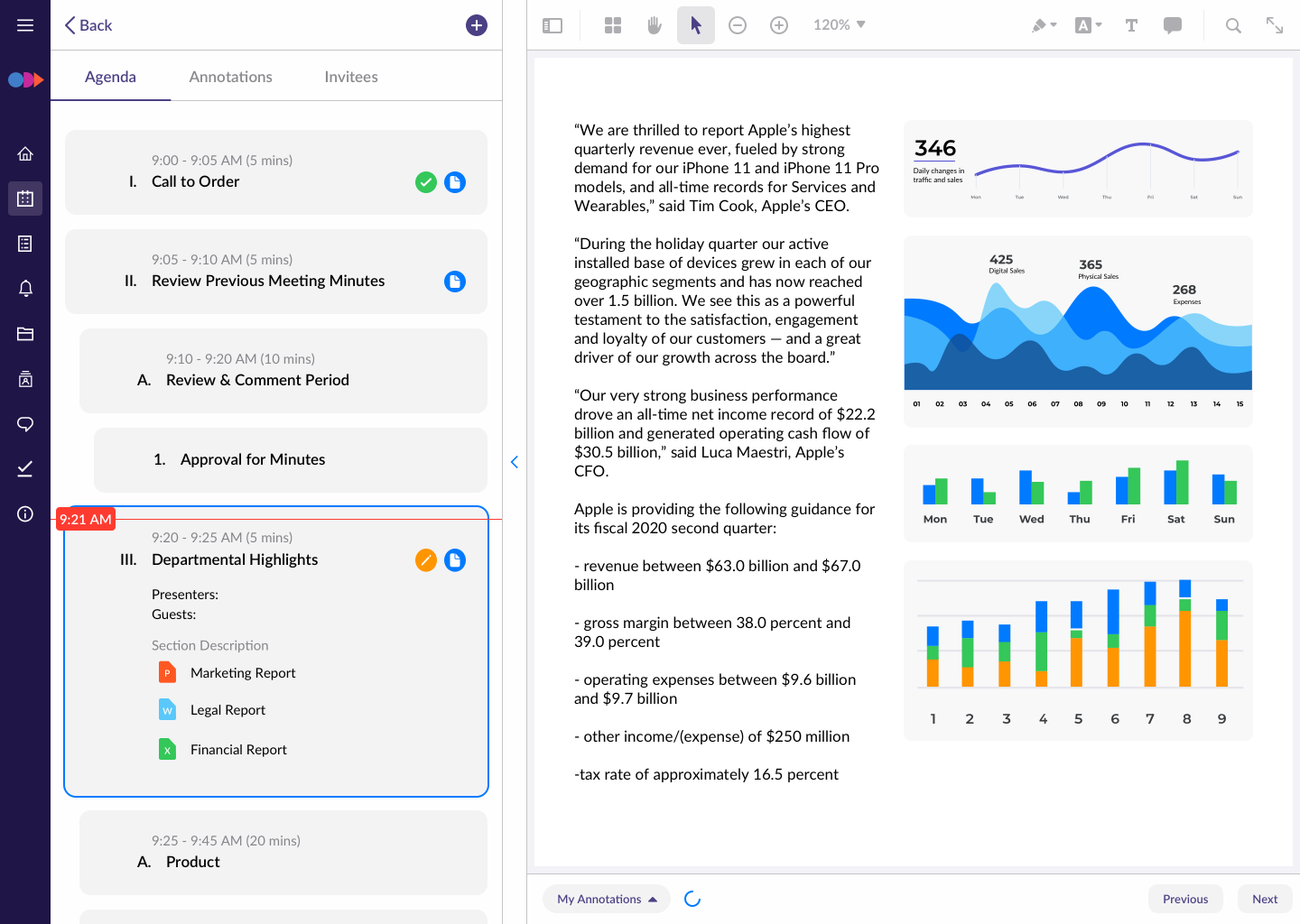Open the 120% zoom level dropdown
The height and width of the screenshot is (924, 1300).
839,25
